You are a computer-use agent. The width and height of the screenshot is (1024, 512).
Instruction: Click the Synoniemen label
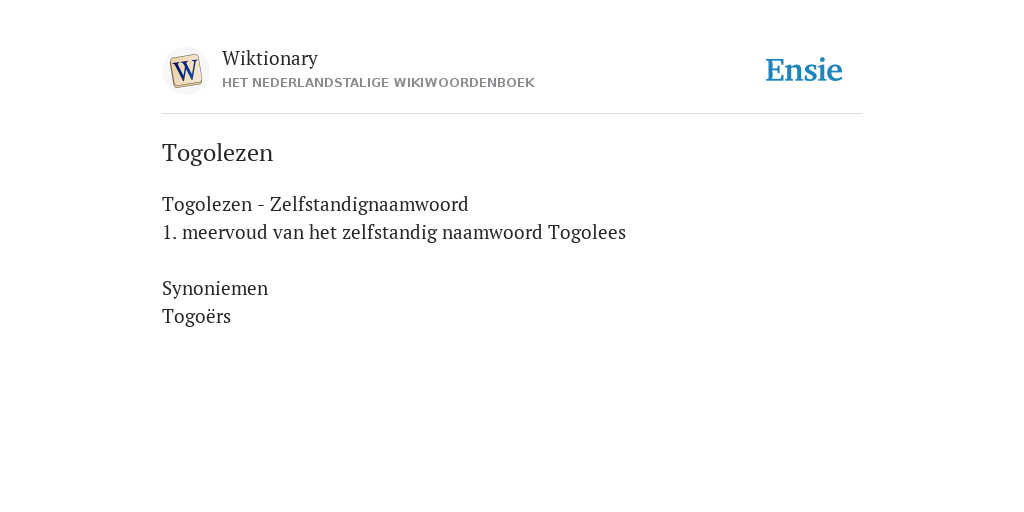(215, 289)
